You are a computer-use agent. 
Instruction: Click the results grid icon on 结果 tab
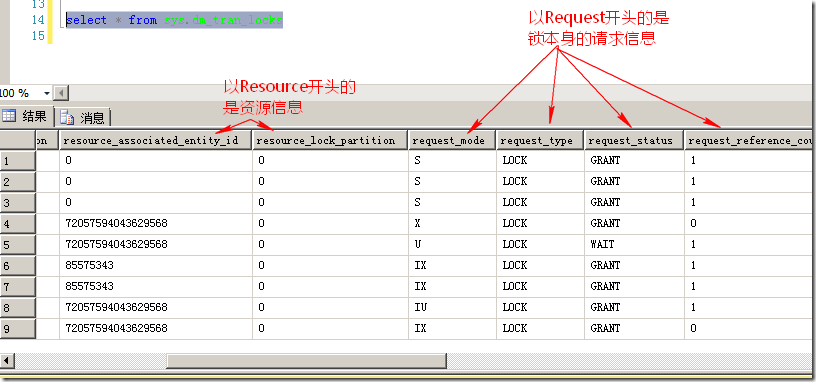coord(9,116)
